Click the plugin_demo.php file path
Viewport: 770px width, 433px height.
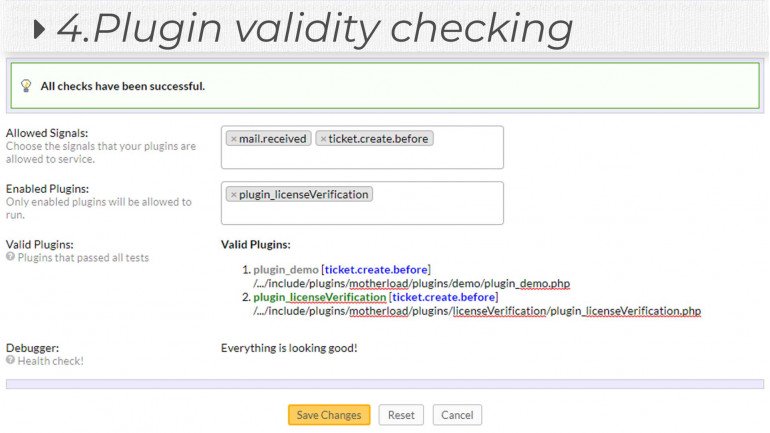[412, 283]
